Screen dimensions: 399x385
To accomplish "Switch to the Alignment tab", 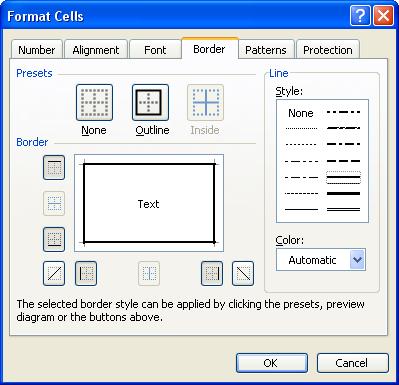I will coord(96,50).
